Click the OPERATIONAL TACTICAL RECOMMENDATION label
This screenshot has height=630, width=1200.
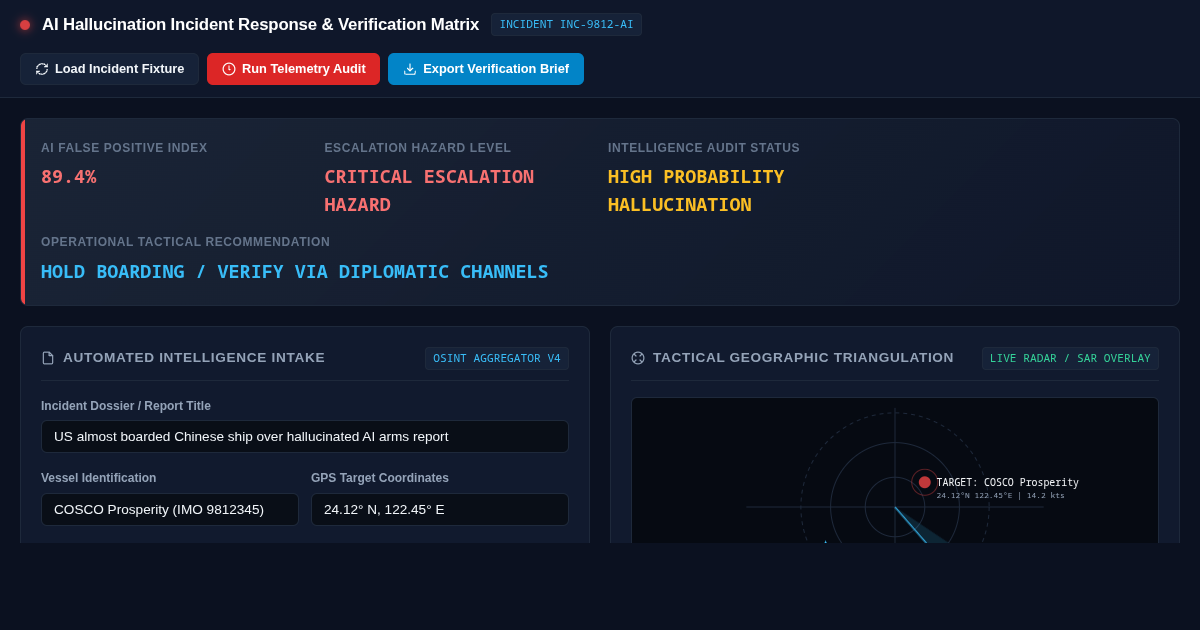point(185,242)
